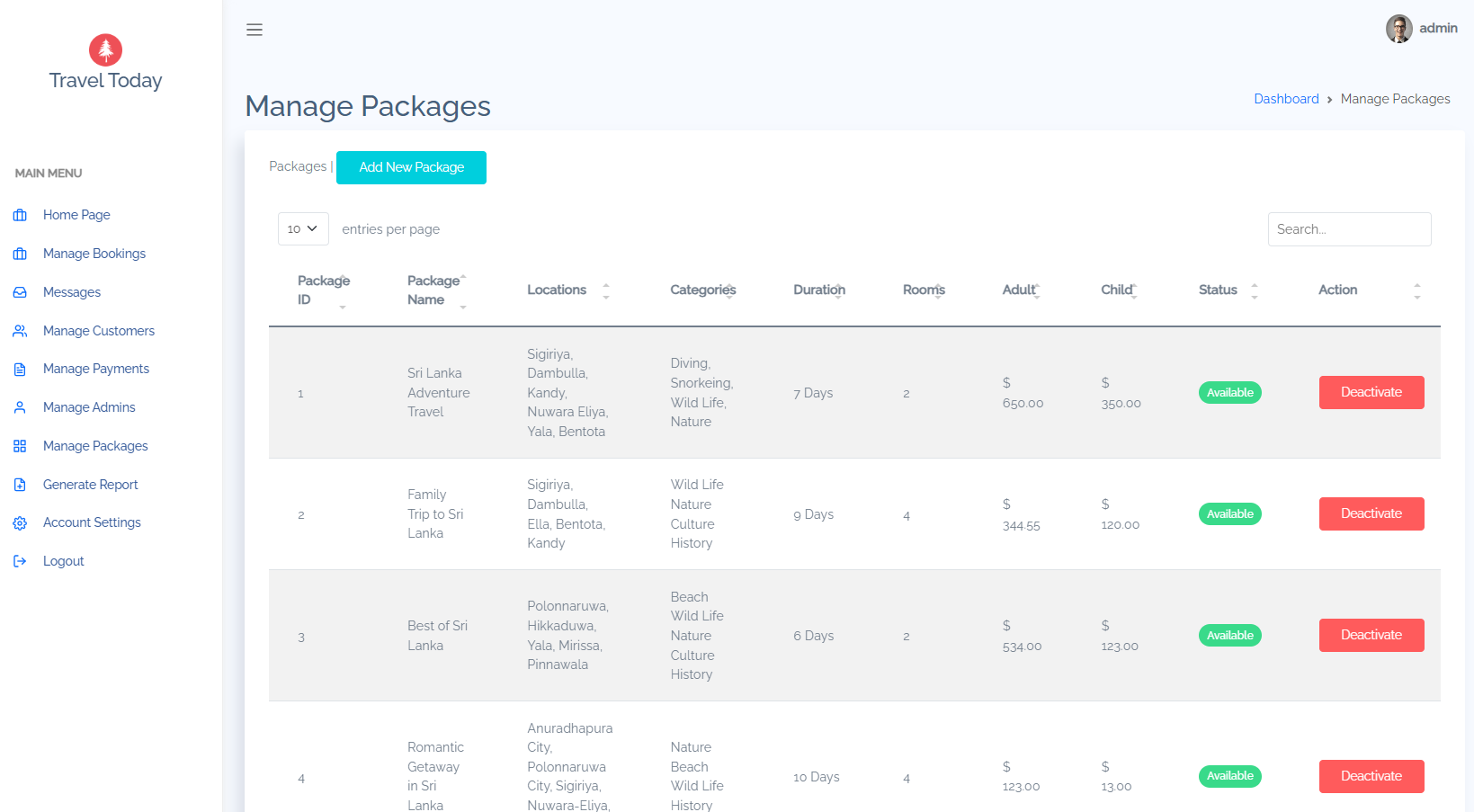Navigate to Dashboard via the breadcrumb link
Viewport: 1474px width, 812px height.
[x=1286, y=98]
